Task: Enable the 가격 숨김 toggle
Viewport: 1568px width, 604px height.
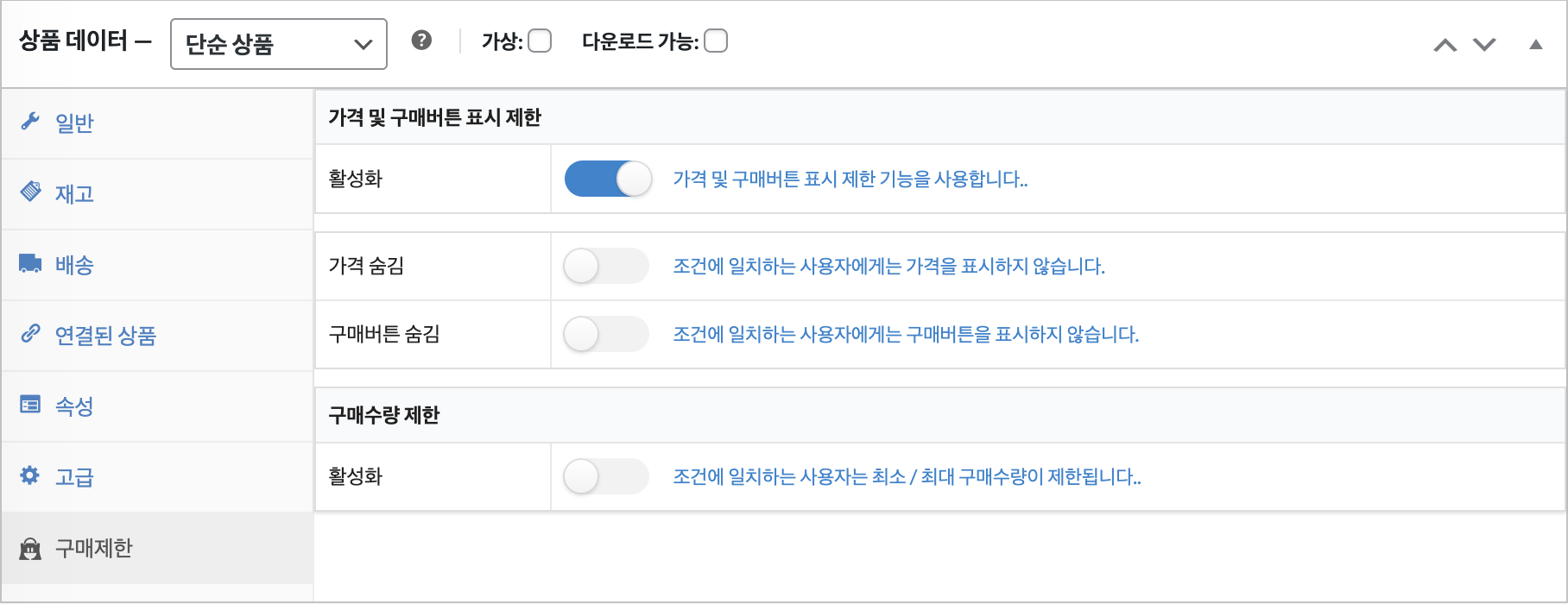Action: 605,266
